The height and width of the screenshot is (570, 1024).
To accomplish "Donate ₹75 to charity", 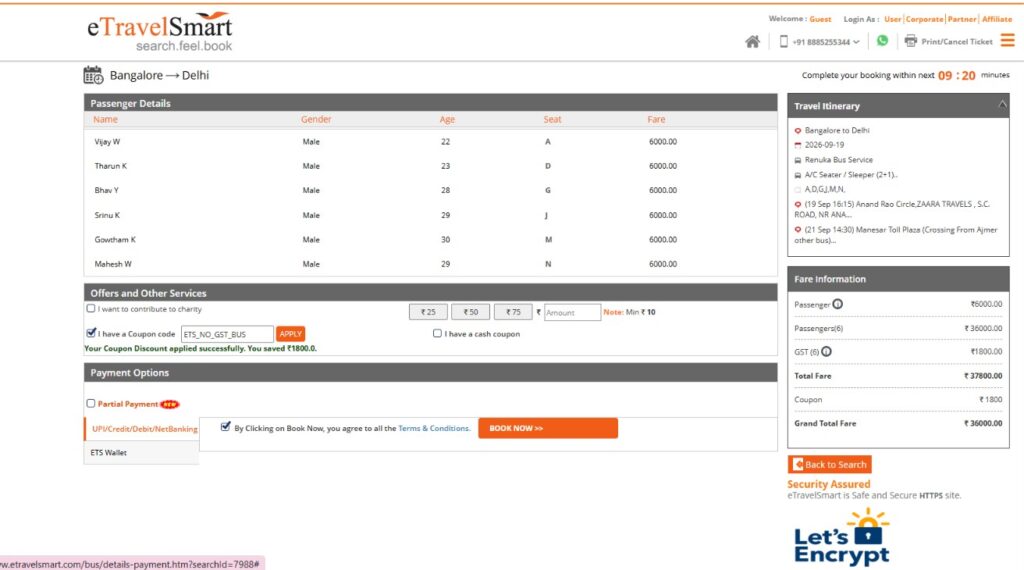I will pos(513,312).
